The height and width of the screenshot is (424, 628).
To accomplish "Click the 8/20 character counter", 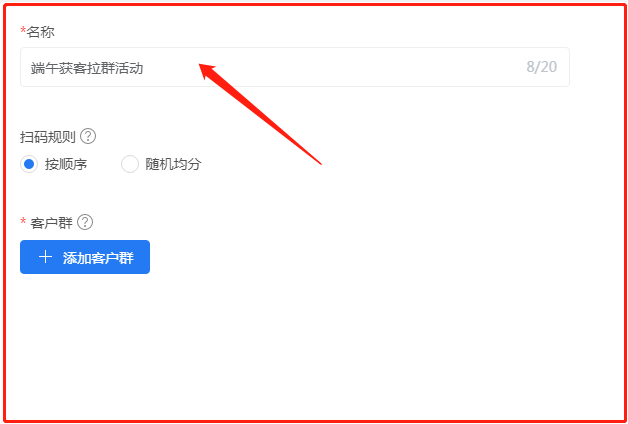I will click(x=541, y=67).
